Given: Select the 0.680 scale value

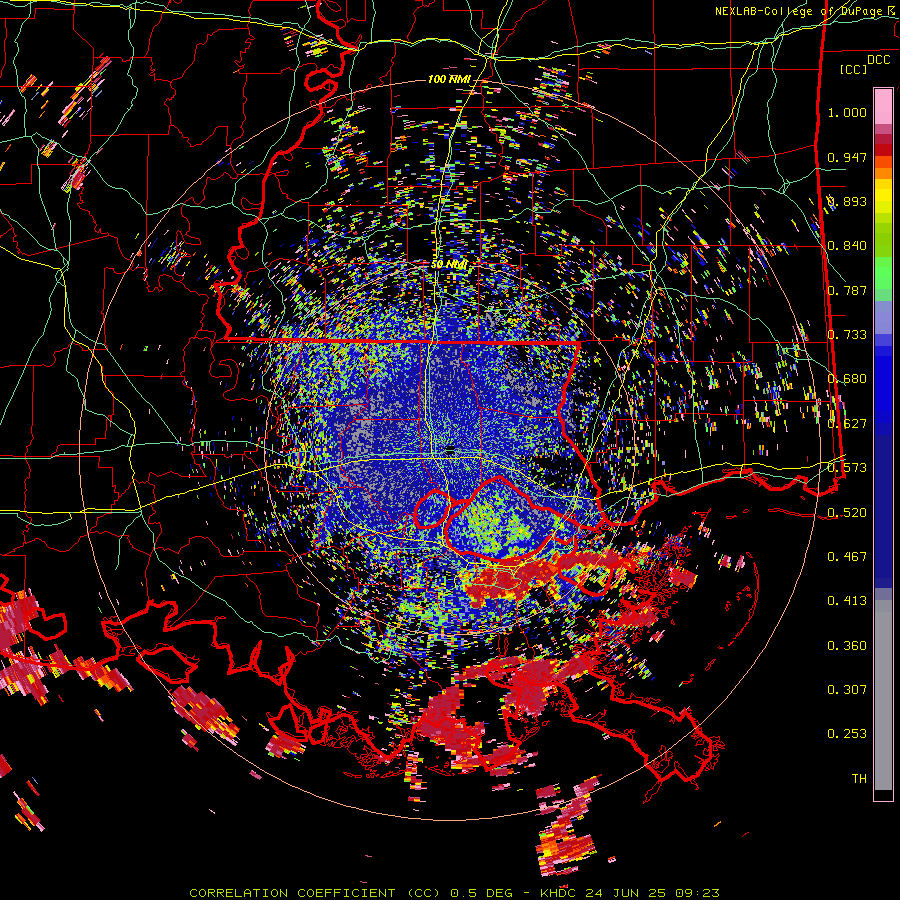Looking at the screenshot, I should click(x=847, y=379).
